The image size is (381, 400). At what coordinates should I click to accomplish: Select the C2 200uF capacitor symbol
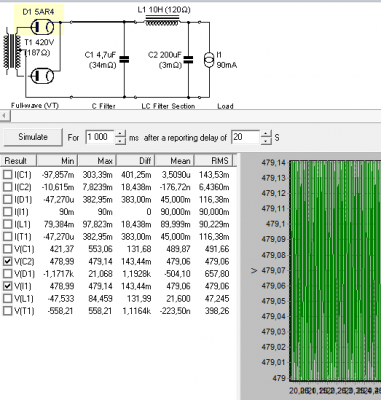pyautogui.click(x=188, y=60)
